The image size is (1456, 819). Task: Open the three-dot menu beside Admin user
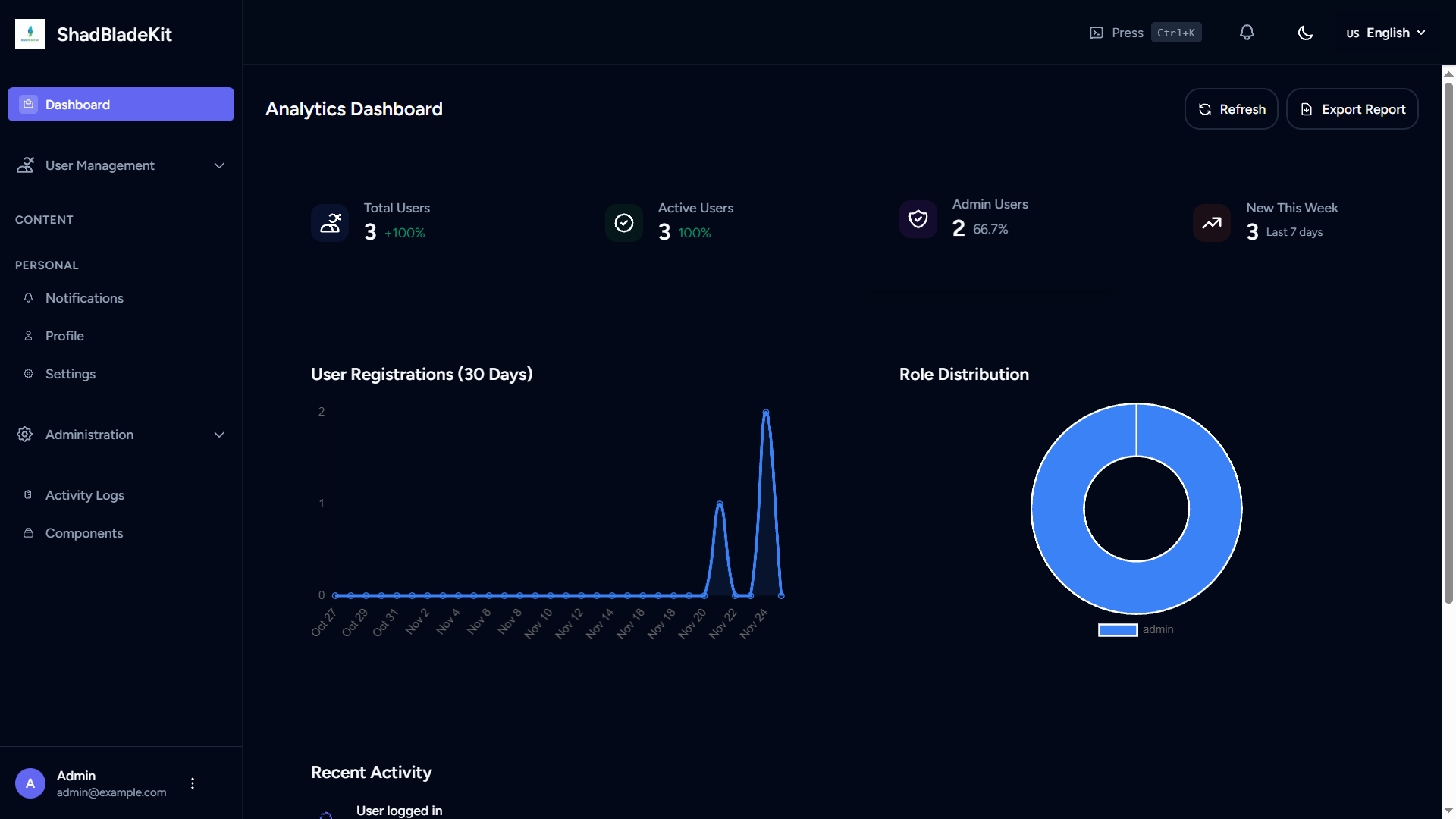[193, 783]
